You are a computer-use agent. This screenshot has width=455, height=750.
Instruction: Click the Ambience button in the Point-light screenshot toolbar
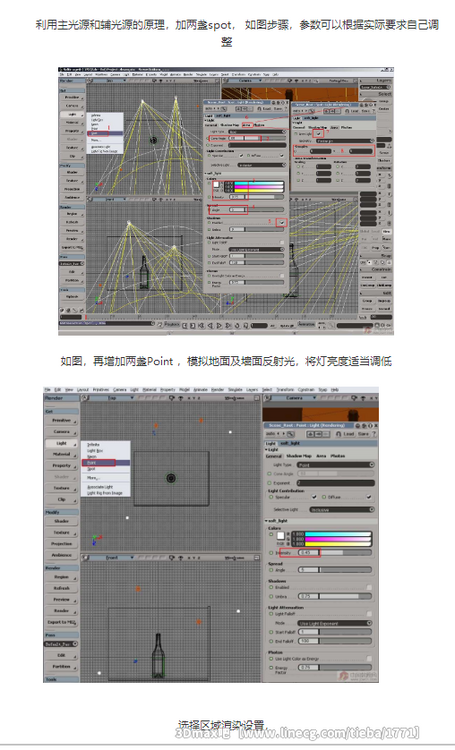coord(62,555)
